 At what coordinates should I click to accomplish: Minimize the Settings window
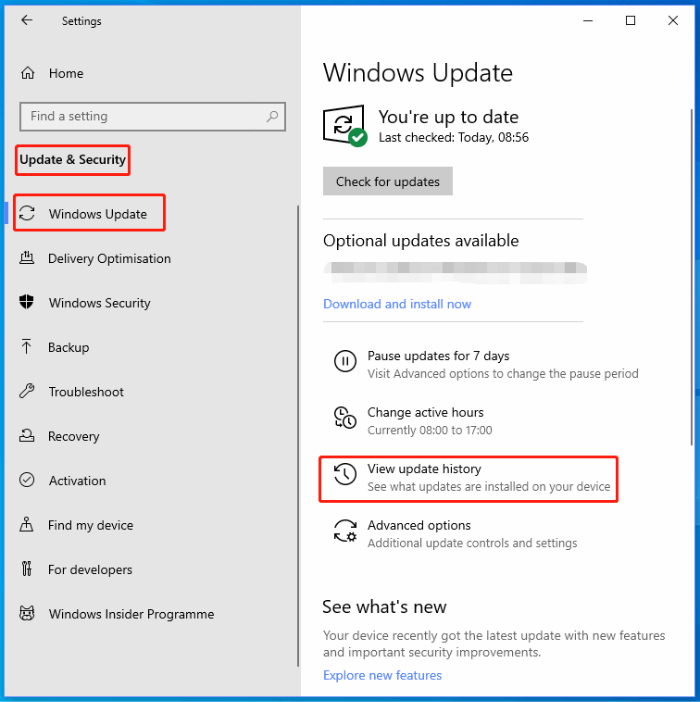[x=588, y=21]
